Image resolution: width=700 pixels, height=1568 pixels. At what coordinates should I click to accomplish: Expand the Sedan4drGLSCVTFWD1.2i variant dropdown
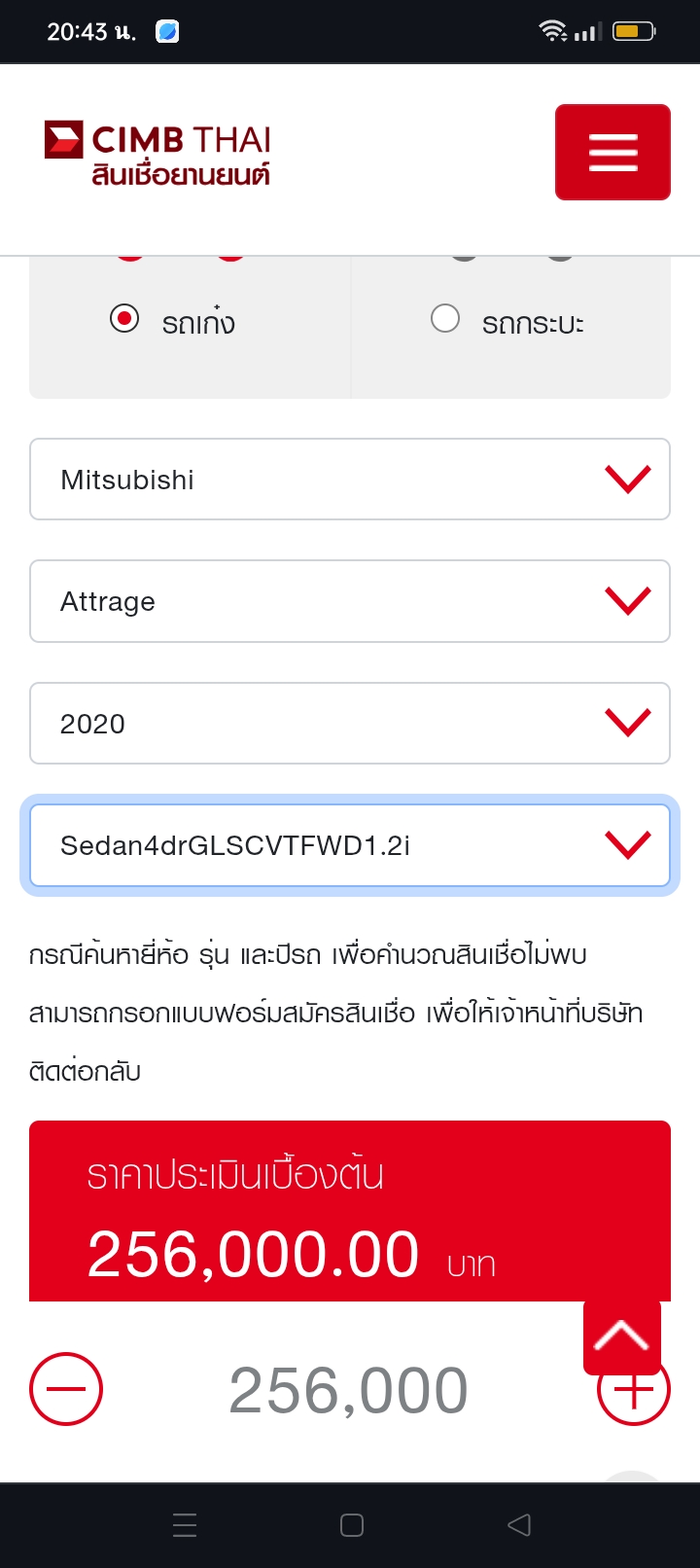pyautogui.click(x=350, y=845)
